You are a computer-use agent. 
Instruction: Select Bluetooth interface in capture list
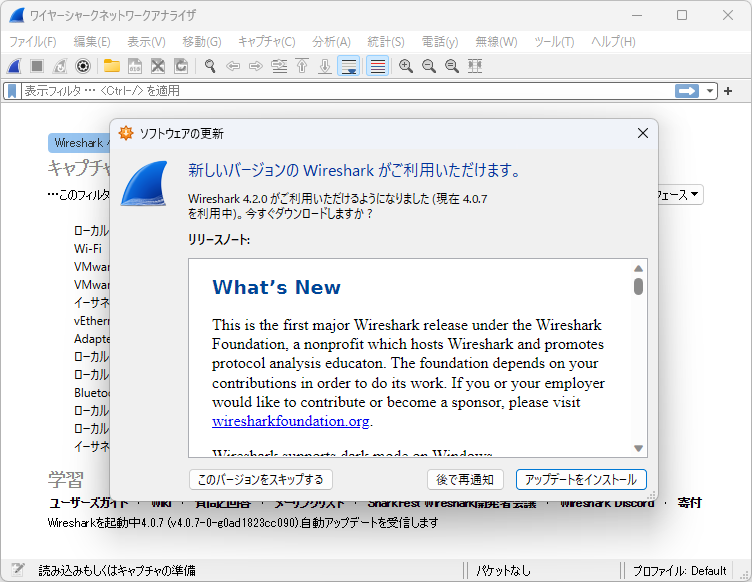click(92, 393)
